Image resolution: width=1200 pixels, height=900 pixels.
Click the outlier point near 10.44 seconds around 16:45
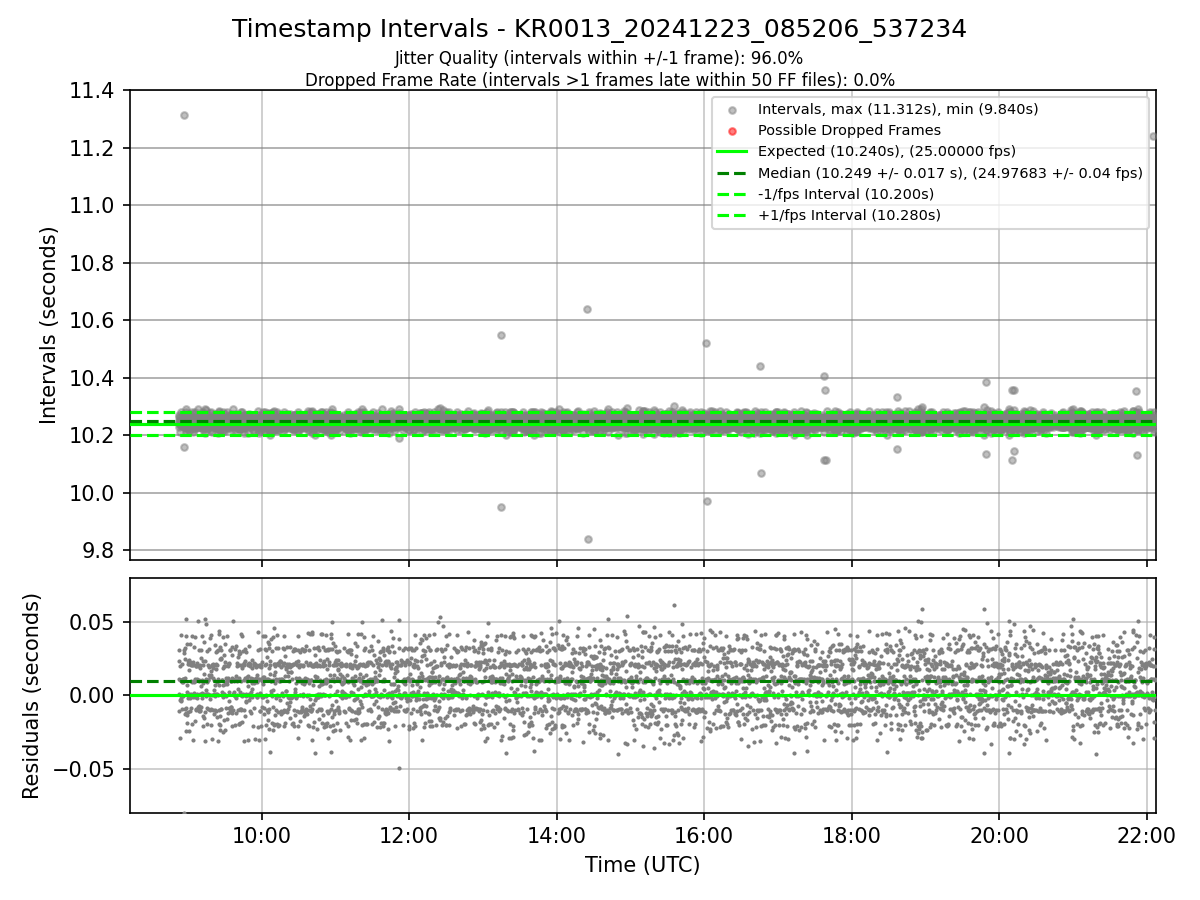point(760,366)
